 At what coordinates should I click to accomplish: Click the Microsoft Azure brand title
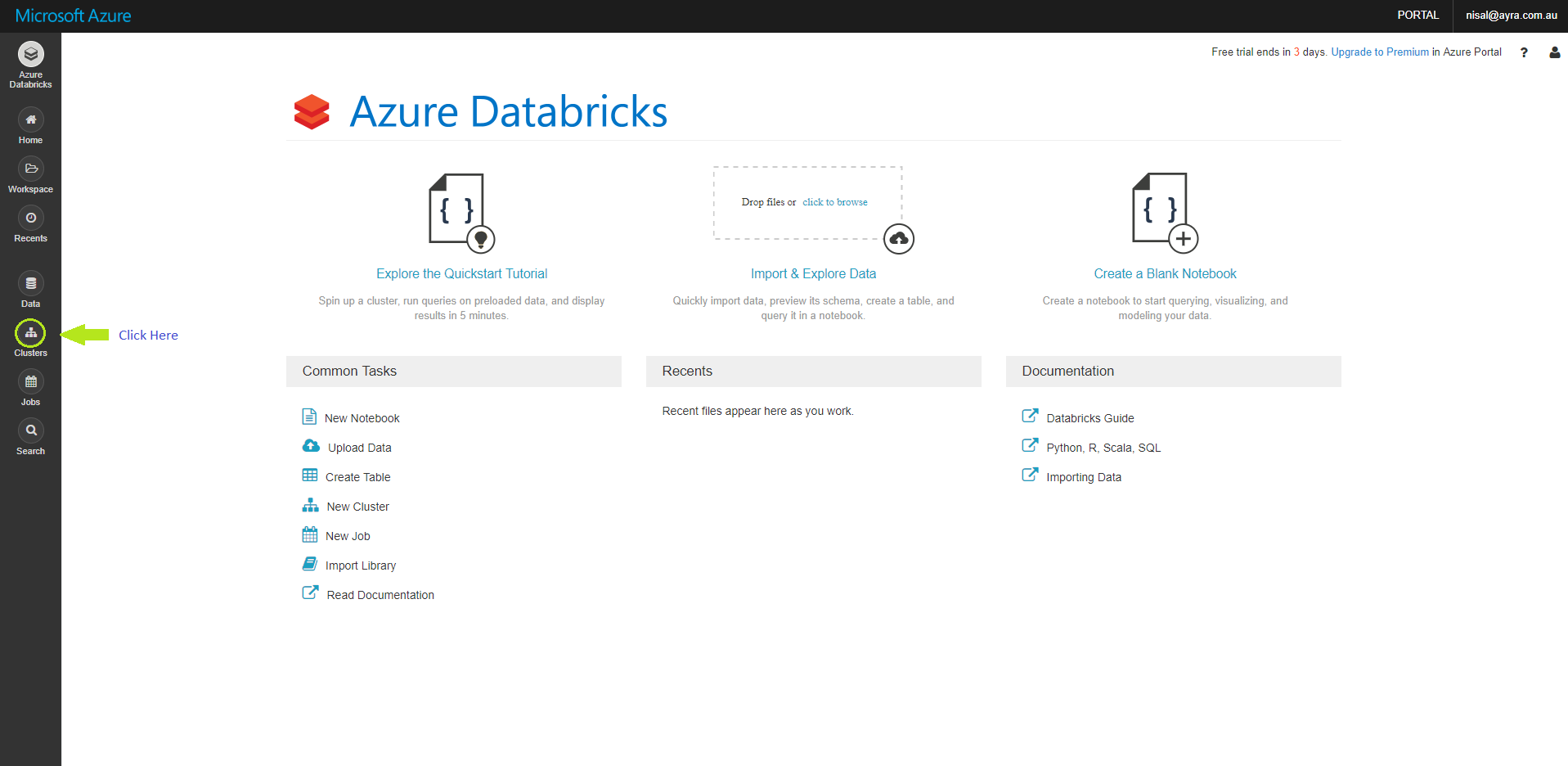pyautogui.click(x=73, y=16)
